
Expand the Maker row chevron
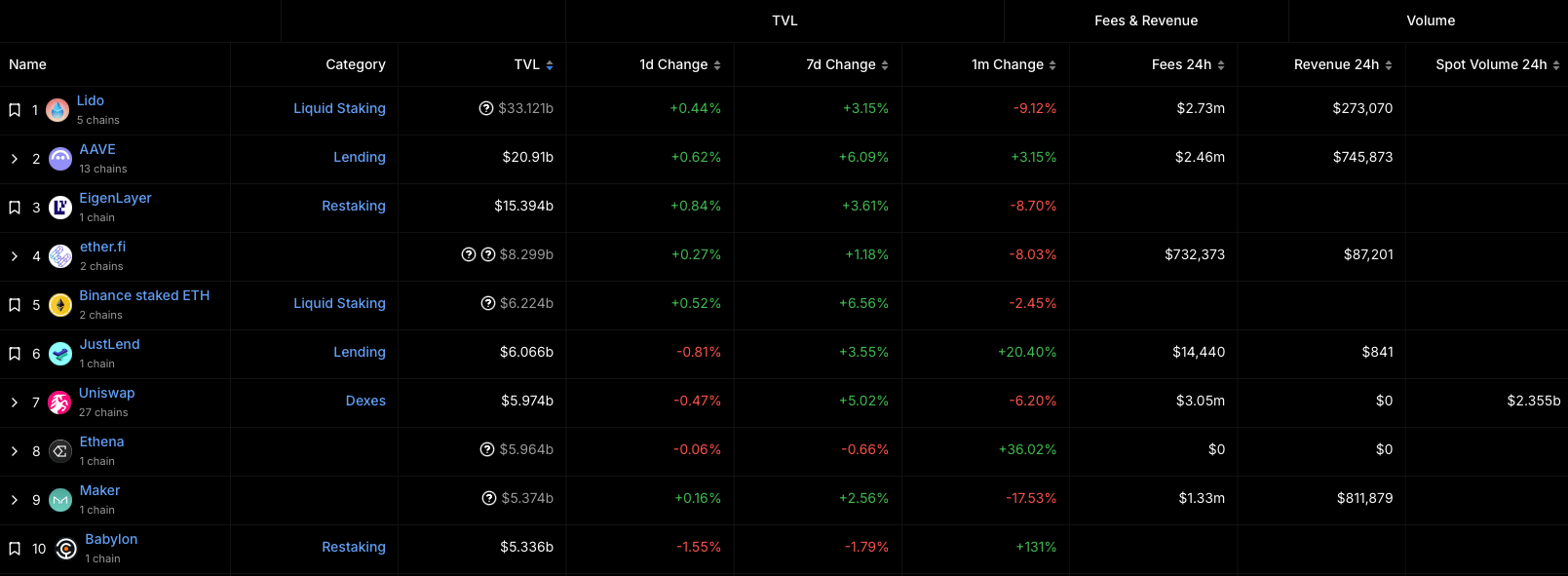click(15, 500)
